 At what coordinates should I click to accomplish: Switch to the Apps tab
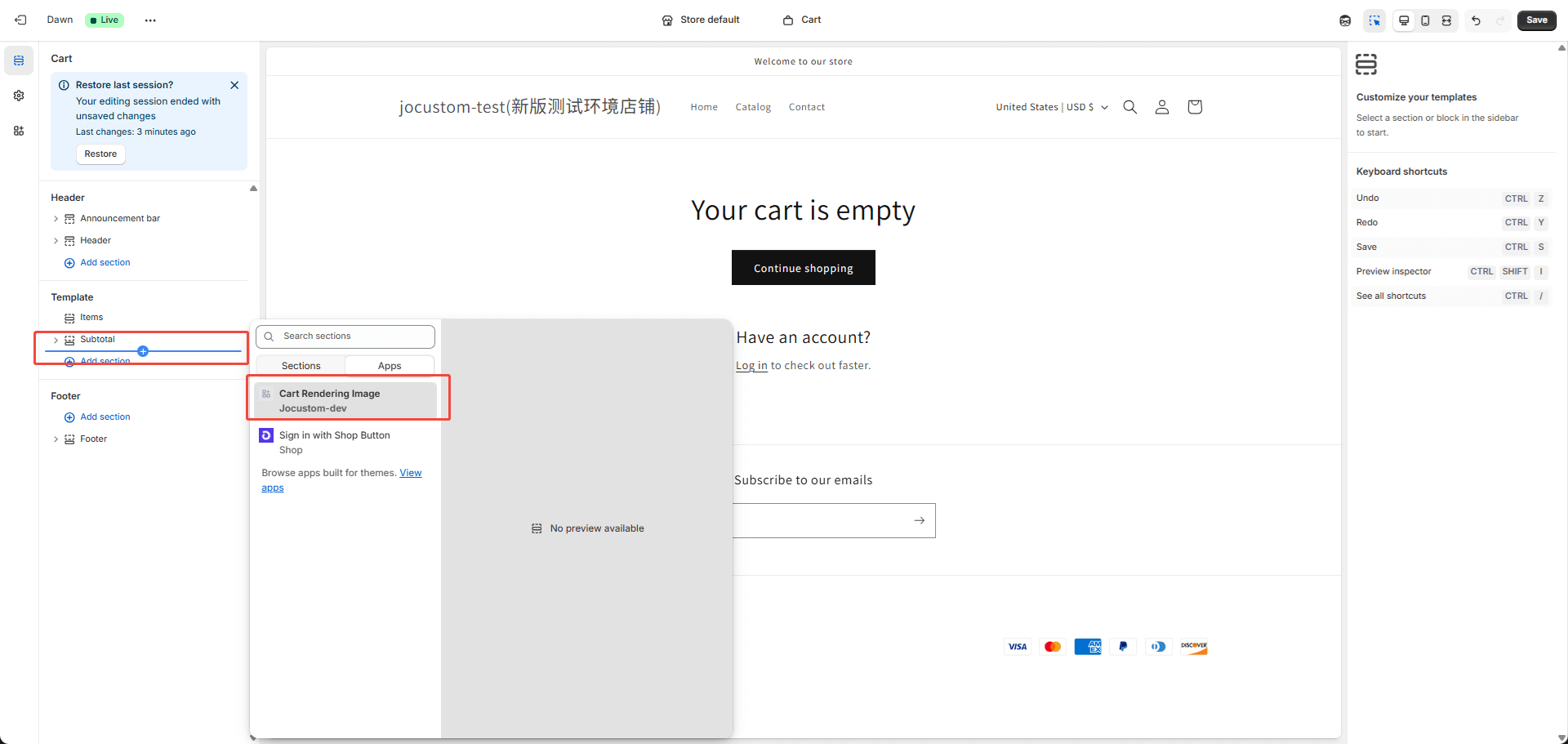390,366
